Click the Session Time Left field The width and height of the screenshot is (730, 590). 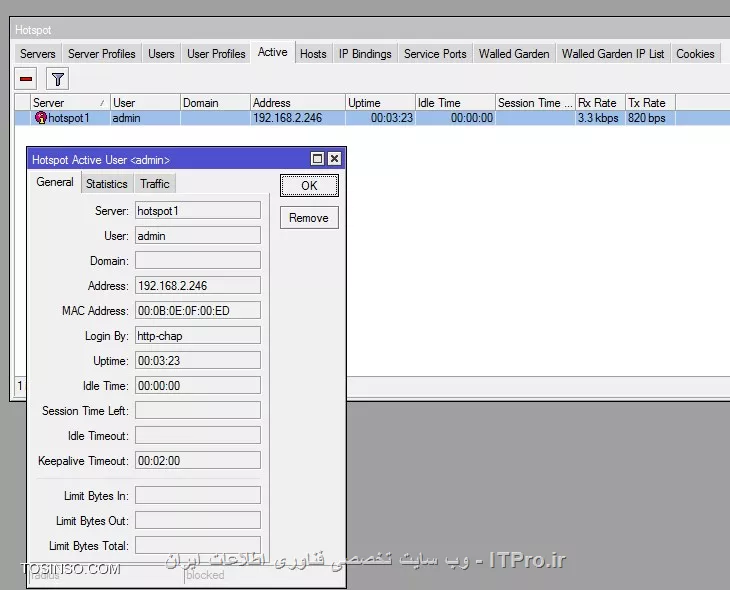click(198, 411)
